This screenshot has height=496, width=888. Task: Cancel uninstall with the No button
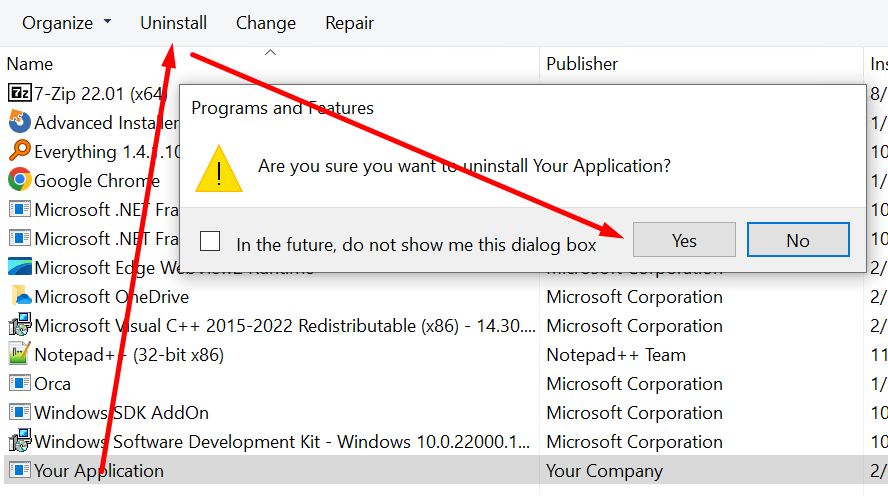[798, 240]
